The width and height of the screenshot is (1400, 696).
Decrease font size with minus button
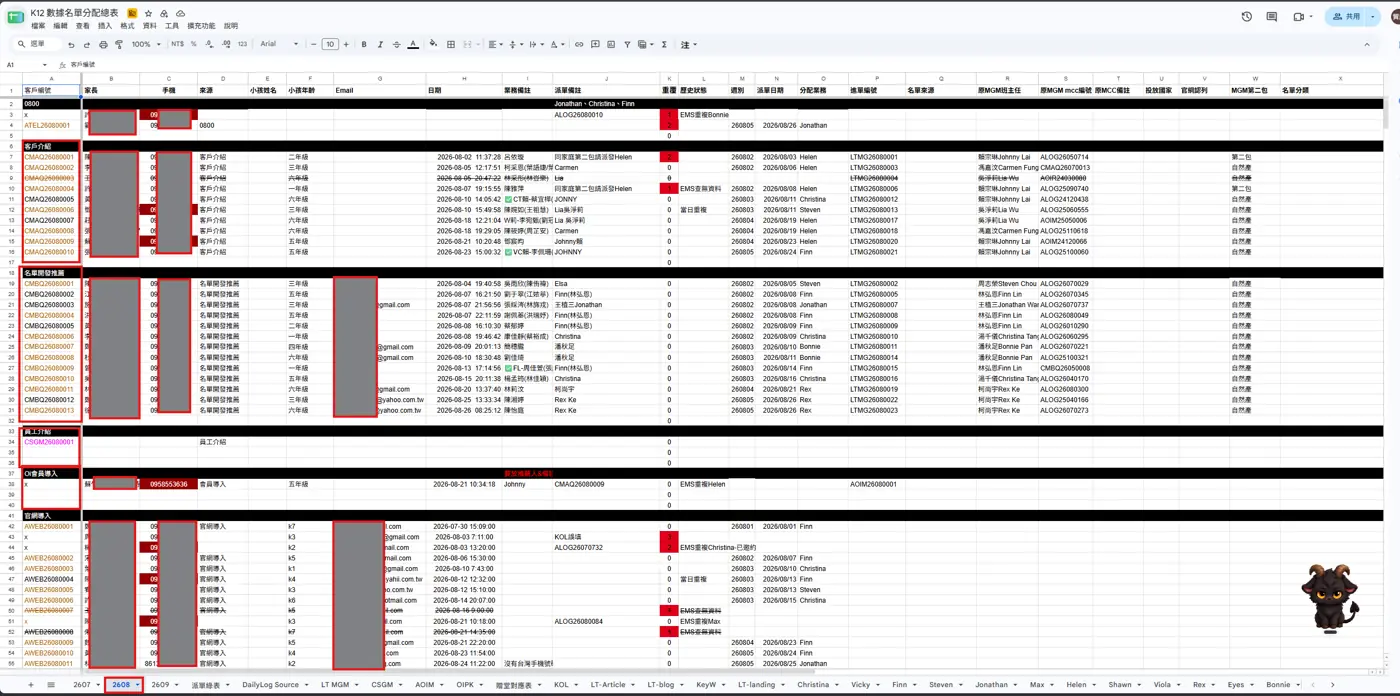click(x=313, y=44)
